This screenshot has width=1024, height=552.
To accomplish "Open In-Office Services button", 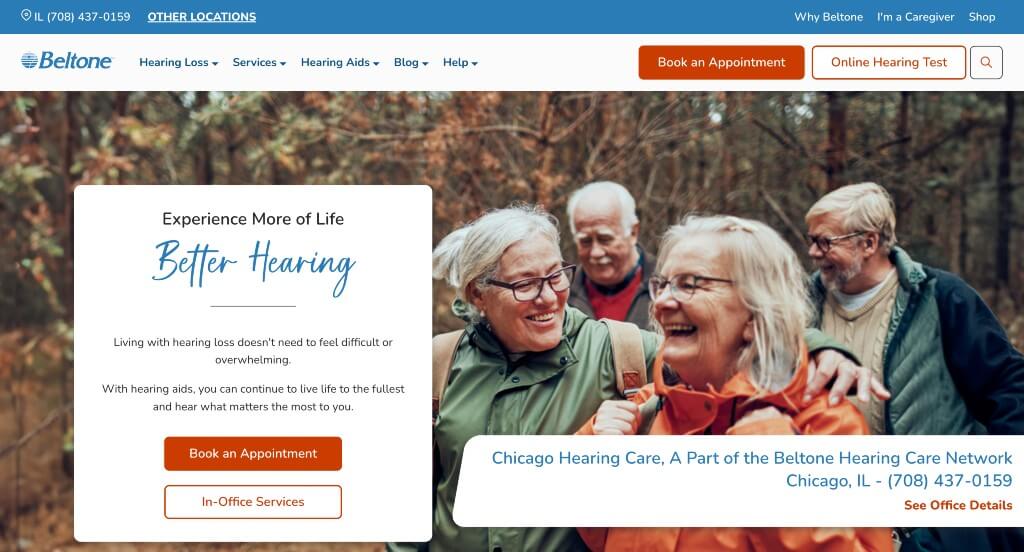I will 253,502.
